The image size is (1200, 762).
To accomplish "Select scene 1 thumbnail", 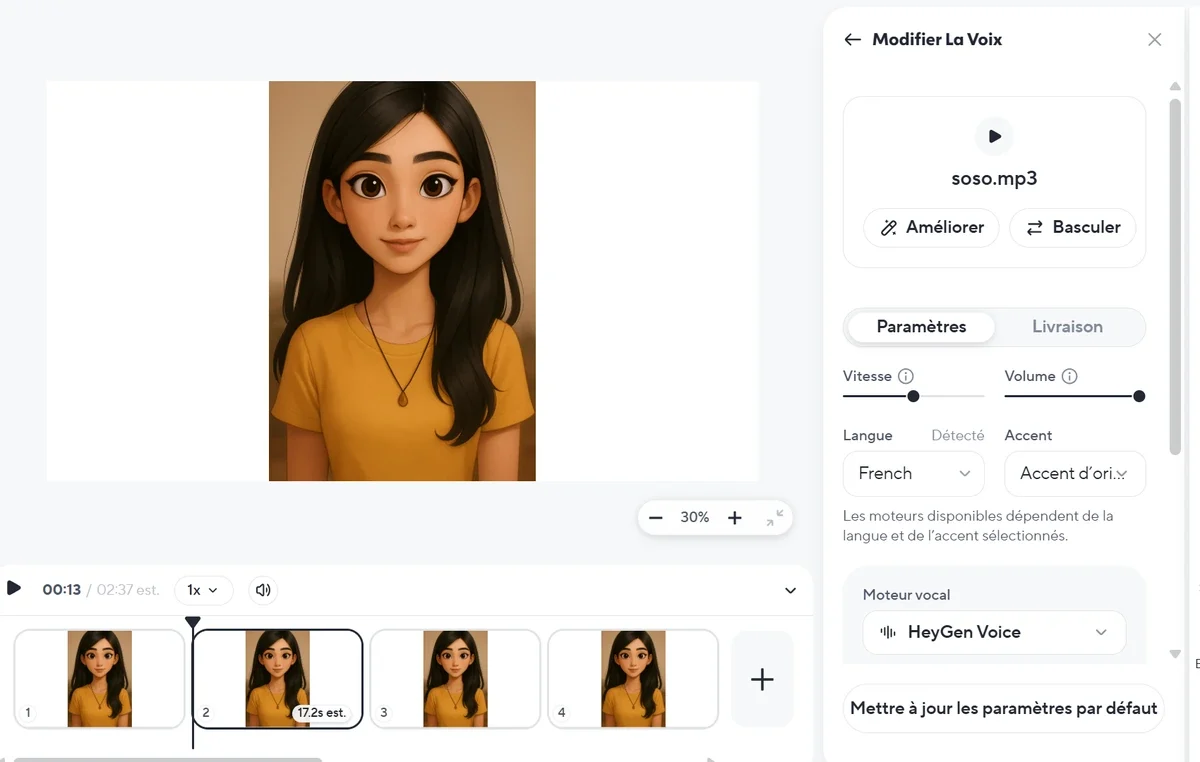I will [x=99, y=679].
